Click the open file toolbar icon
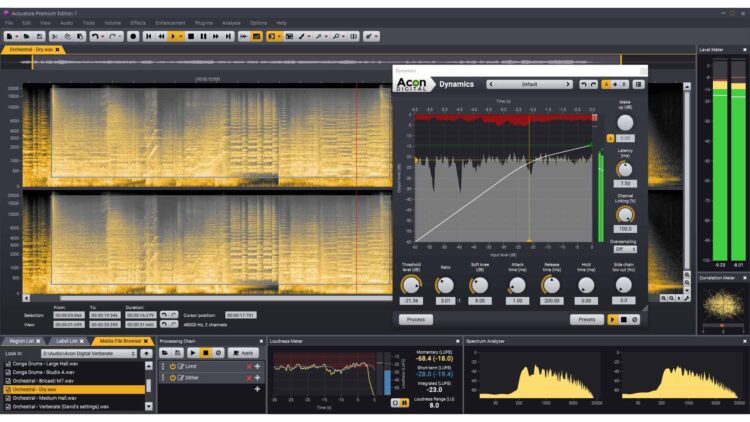The height and width of the screenshot is (422, 750). coord(26,36)
